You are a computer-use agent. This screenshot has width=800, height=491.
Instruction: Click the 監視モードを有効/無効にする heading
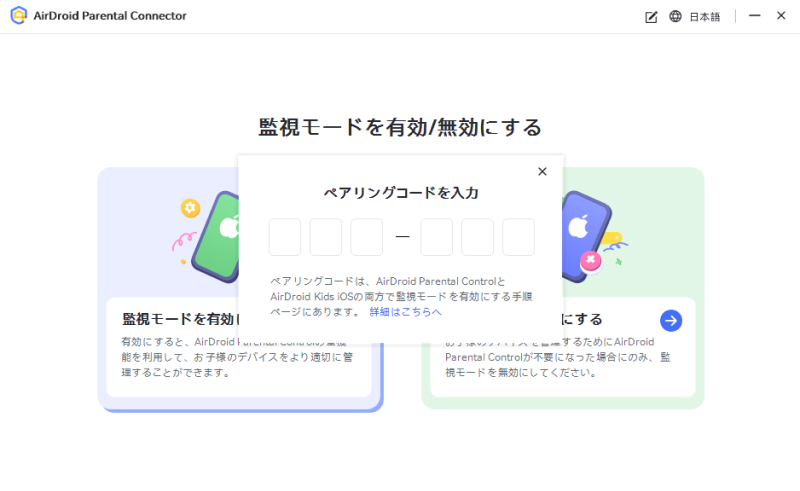(x=400, y=128)
